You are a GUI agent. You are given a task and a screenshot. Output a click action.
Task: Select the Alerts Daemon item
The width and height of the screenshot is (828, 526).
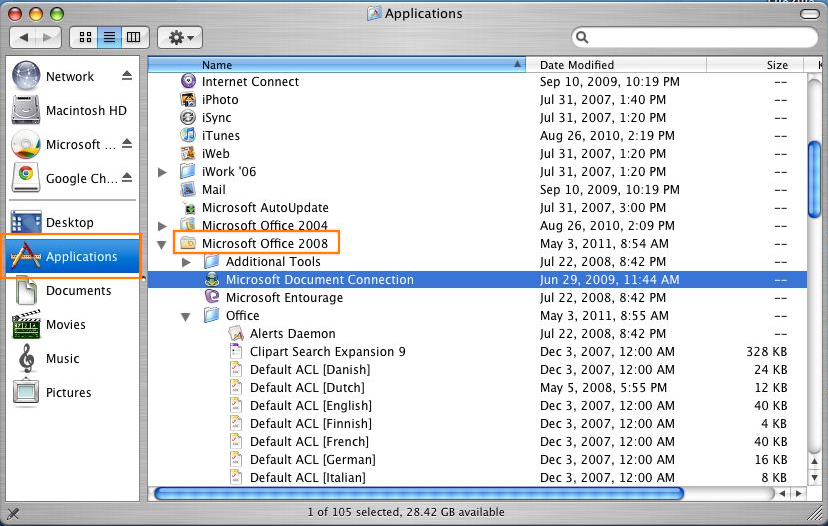(282, 333)
